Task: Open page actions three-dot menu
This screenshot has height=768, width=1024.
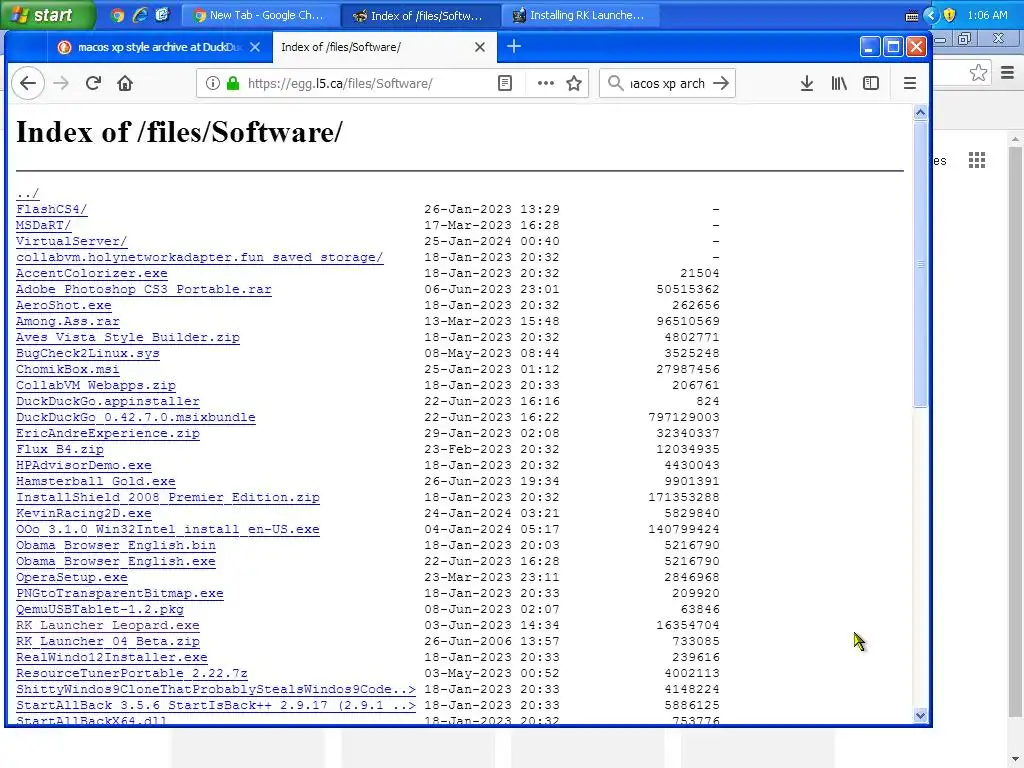Action: coord(545,83)
